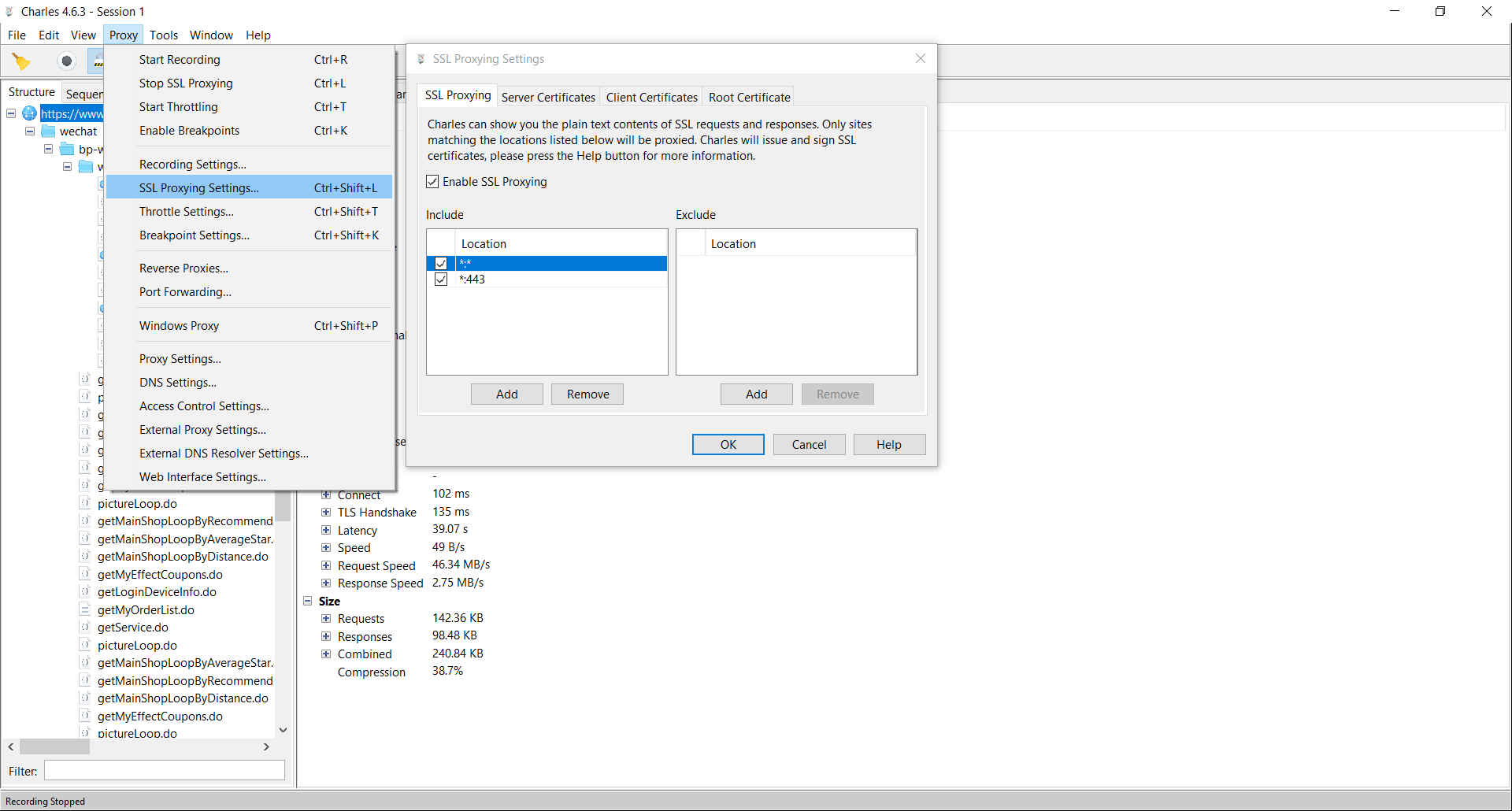Click Cancel in the SSL dialog
Screen dimensions: 1512x811
809,445
